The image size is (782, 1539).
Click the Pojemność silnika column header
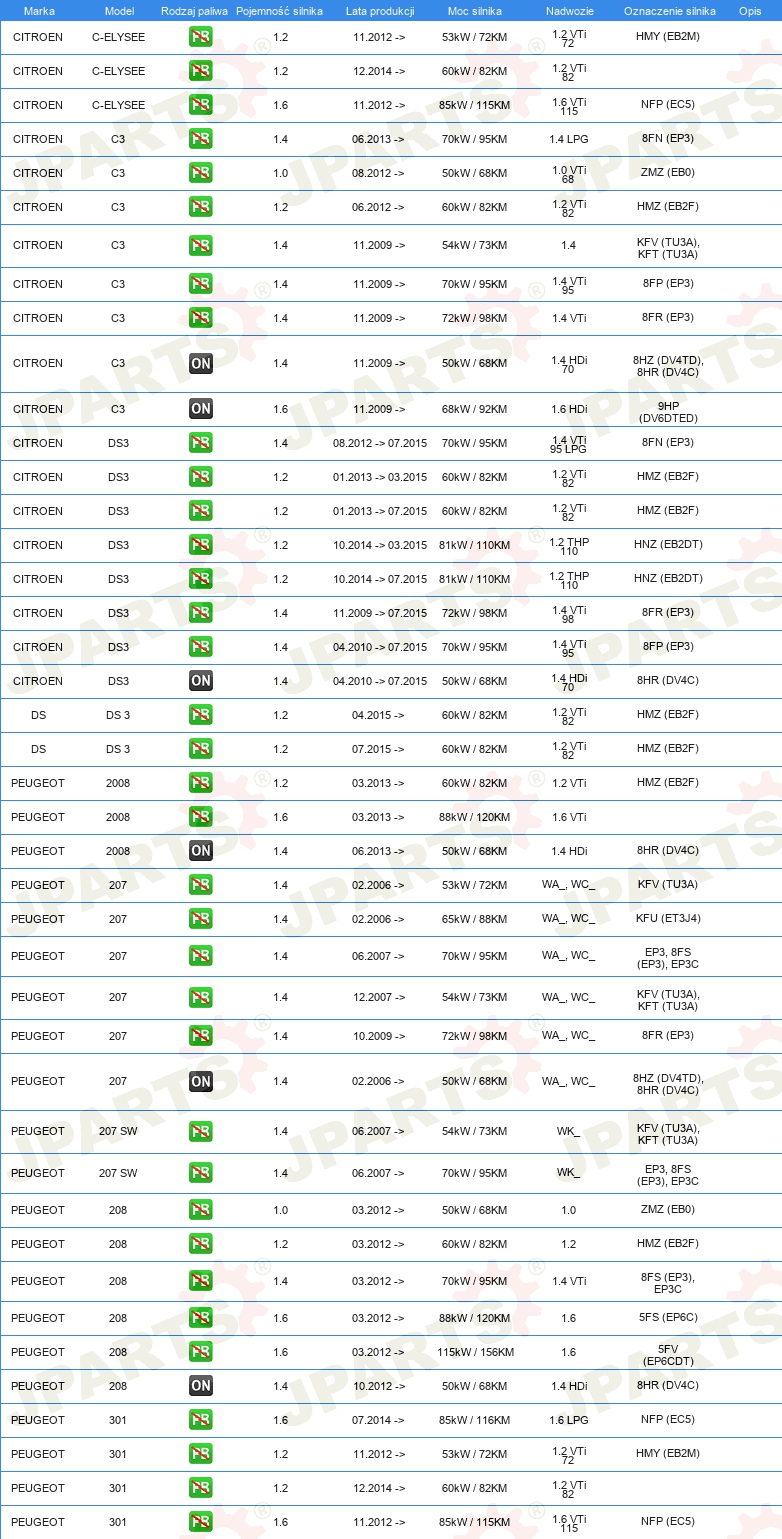pyautogui.click(x=279, y=10)
